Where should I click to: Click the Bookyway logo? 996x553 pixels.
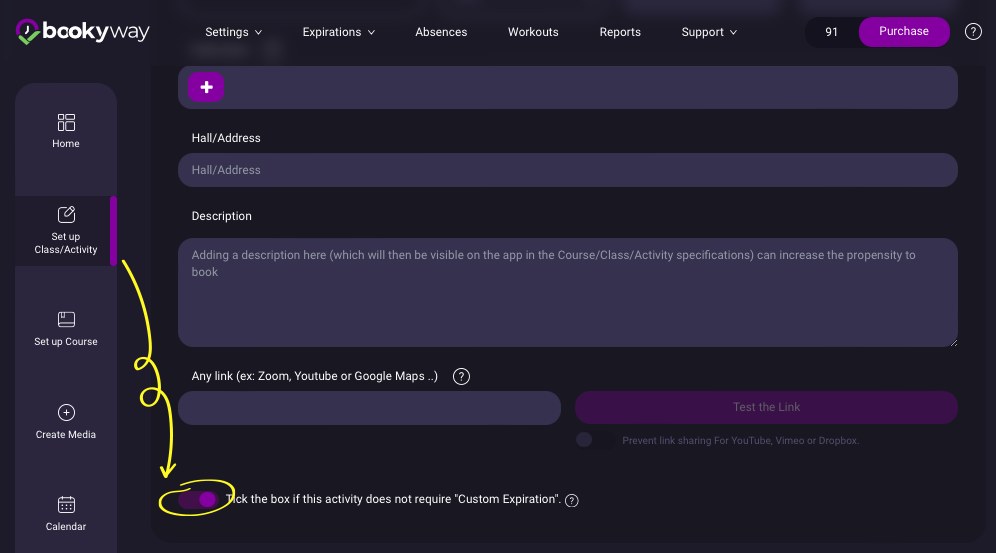[82, 32]
